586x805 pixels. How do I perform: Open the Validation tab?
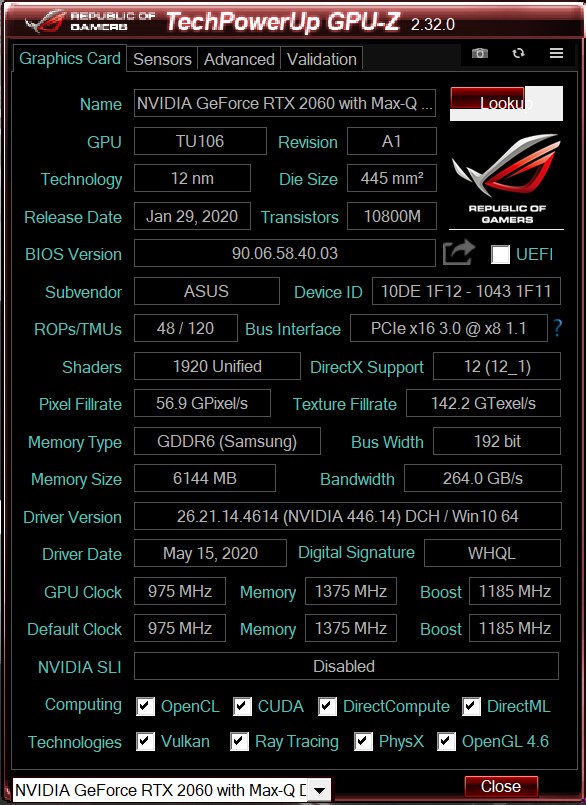322,59
